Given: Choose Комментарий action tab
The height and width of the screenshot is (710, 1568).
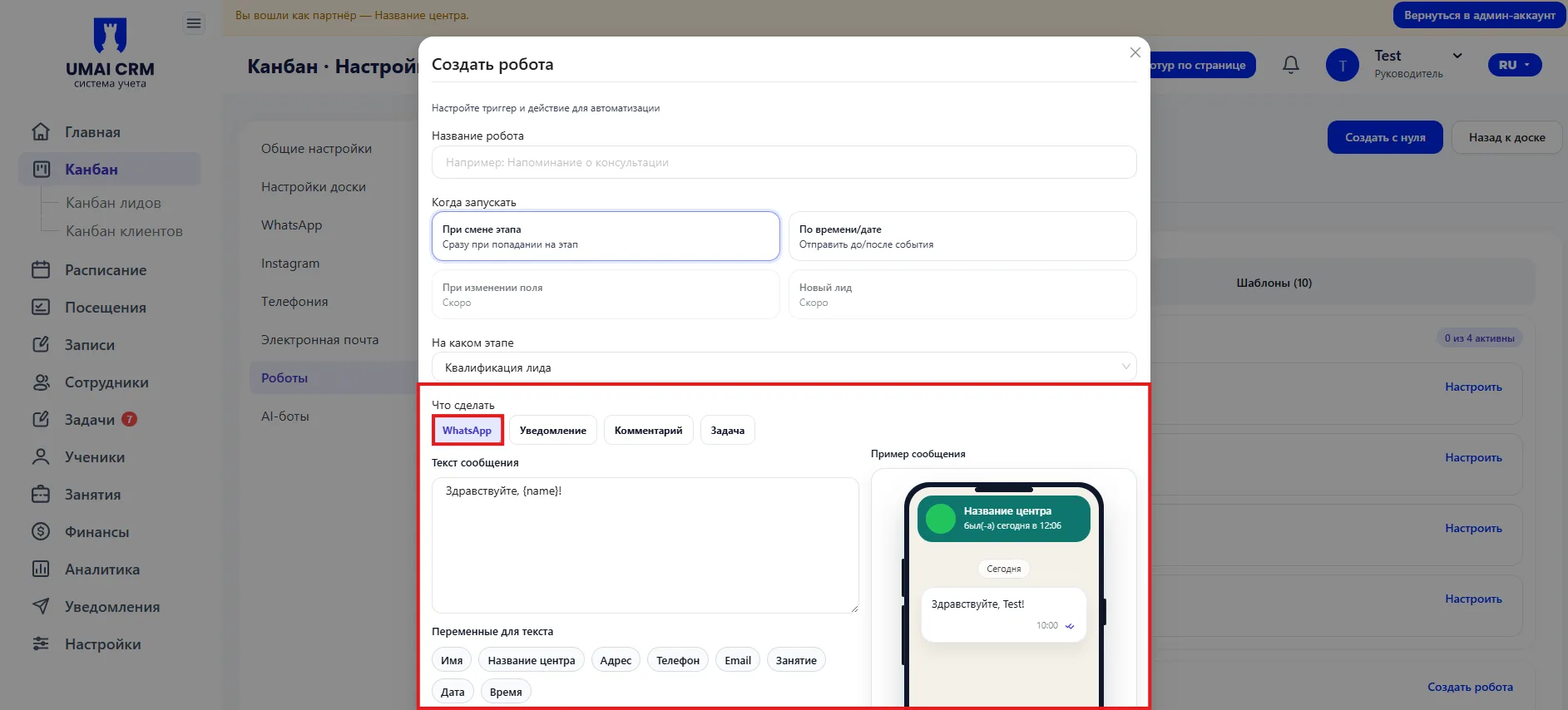Looking at the screenshot, I should (x=649, y=431).
